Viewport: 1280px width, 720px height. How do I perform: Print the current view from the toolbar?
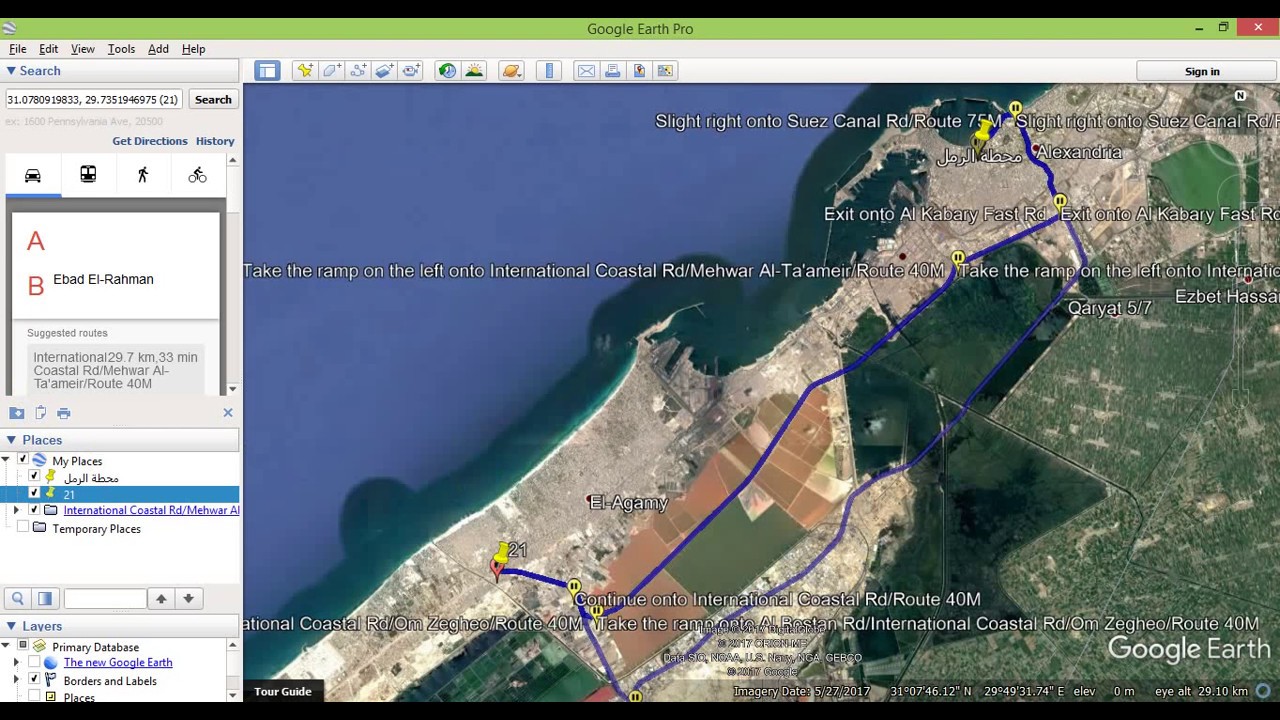coord(613,70)
